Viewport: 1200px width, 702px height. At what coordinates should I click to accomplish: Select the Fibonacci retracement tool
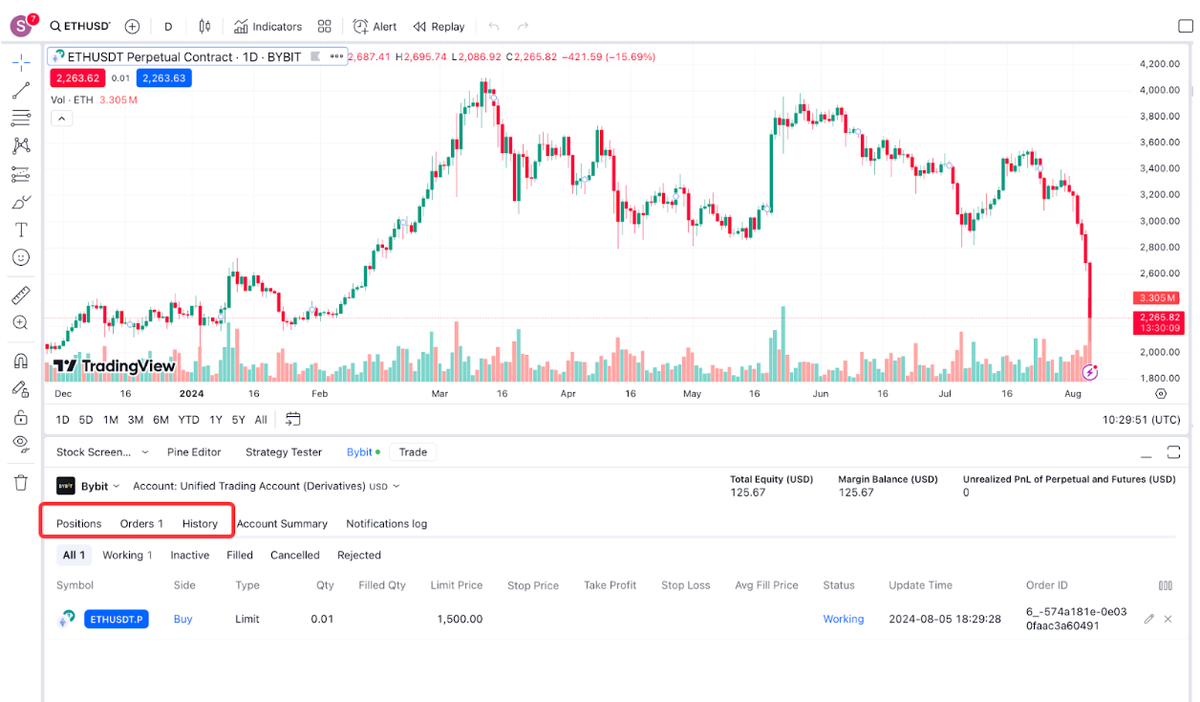pyautogui.click(x=21, y=118)
